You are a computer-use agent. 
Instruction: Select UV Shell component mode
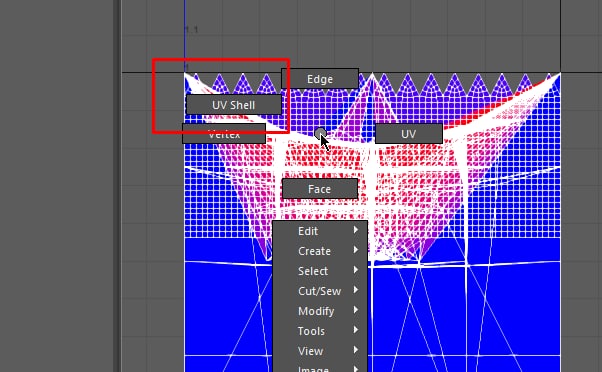click(233, 105)
